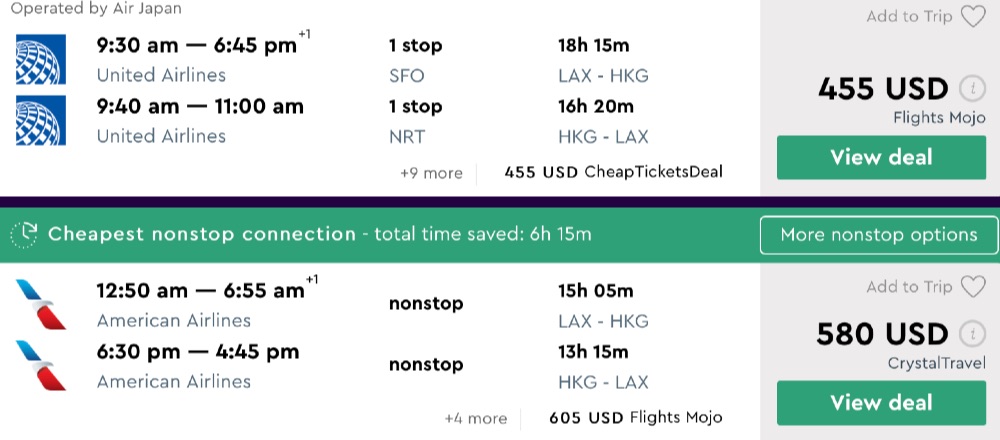Expand the +9 more offers list
Viewport: 1000px width, 440px height.
431,173
